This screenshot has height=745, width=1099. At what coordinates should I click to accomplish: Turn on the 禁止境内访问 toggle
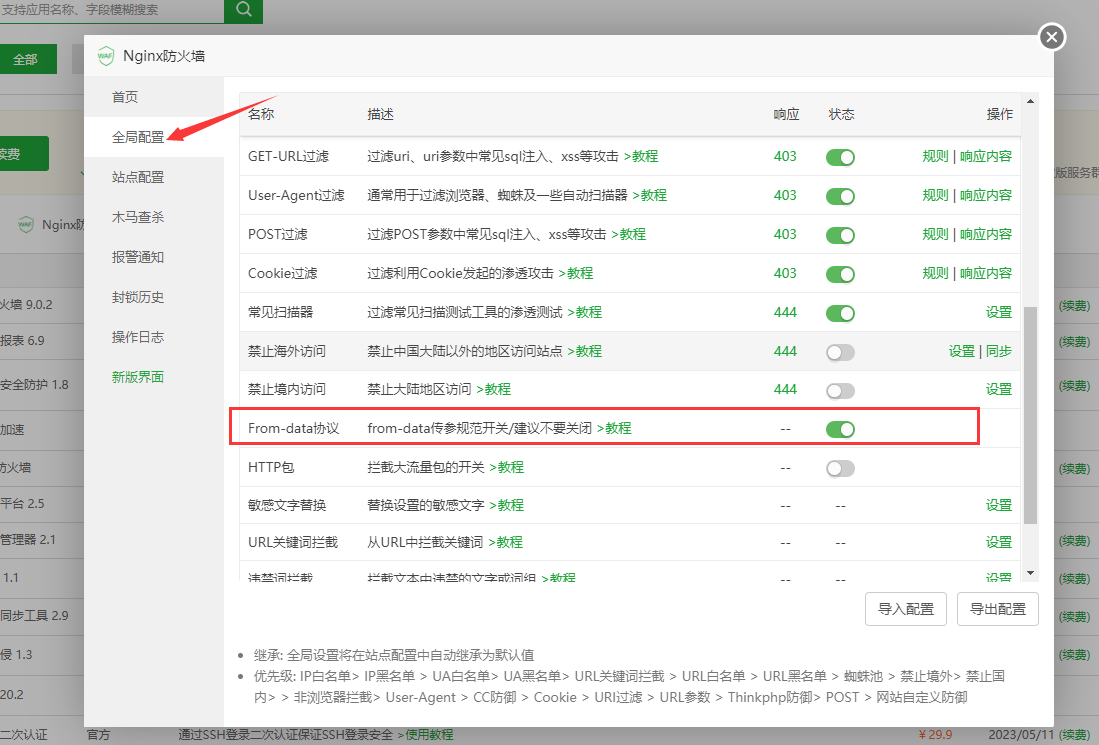840,390
